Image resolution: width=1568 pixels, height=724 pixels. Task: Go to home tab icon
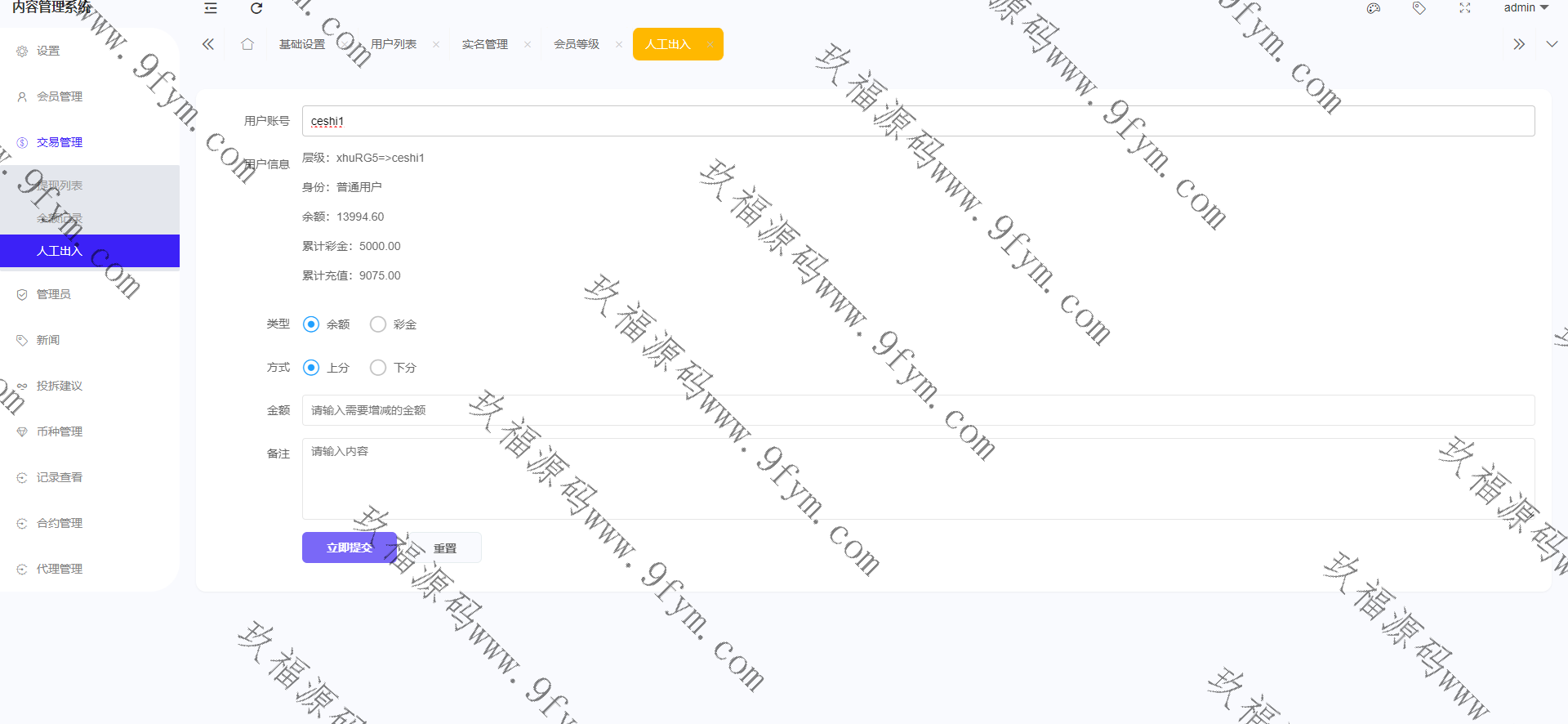tap(247, 44)
